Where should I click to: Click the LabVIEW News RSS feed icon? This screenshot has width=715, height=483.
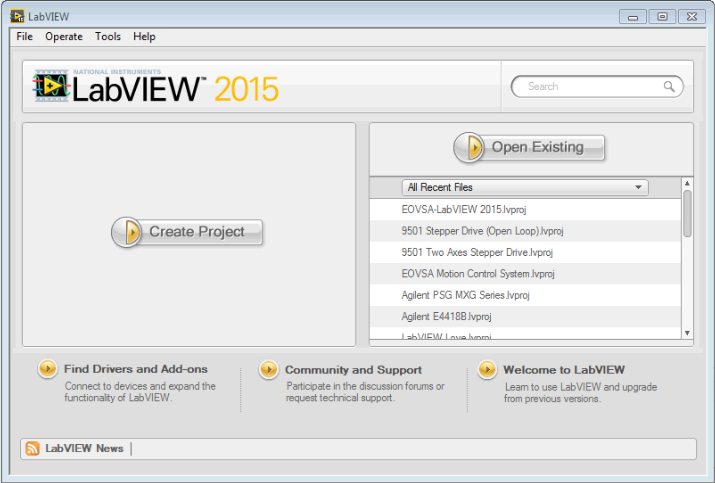click(32, 448)
